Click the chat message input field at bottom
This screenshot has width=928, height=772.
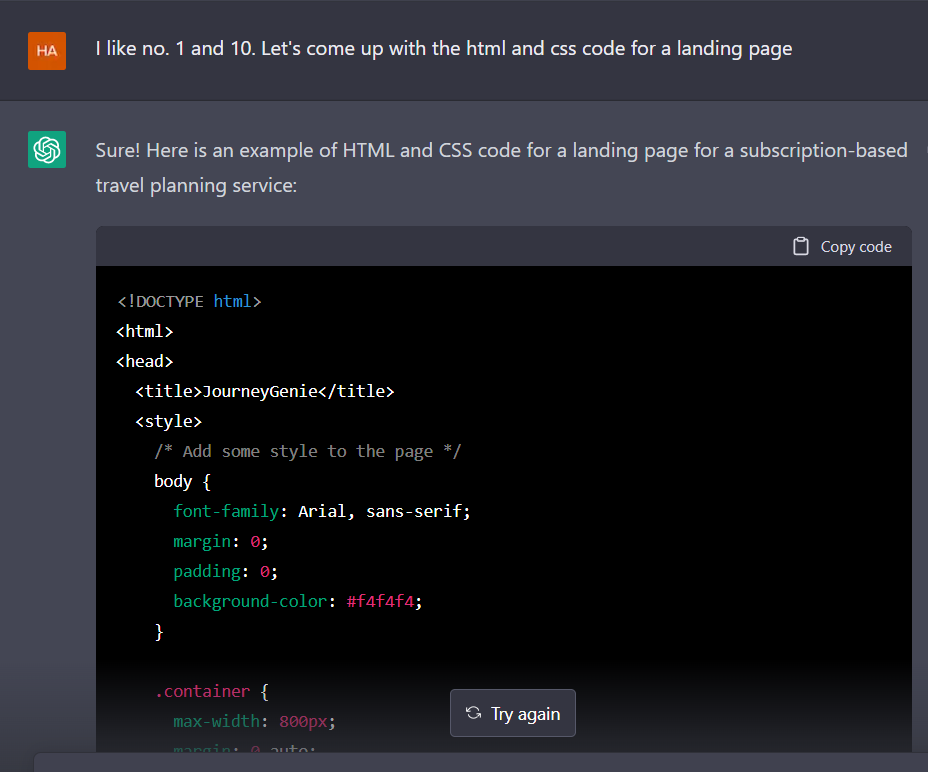pyautogui.click(x=481, y=763)
